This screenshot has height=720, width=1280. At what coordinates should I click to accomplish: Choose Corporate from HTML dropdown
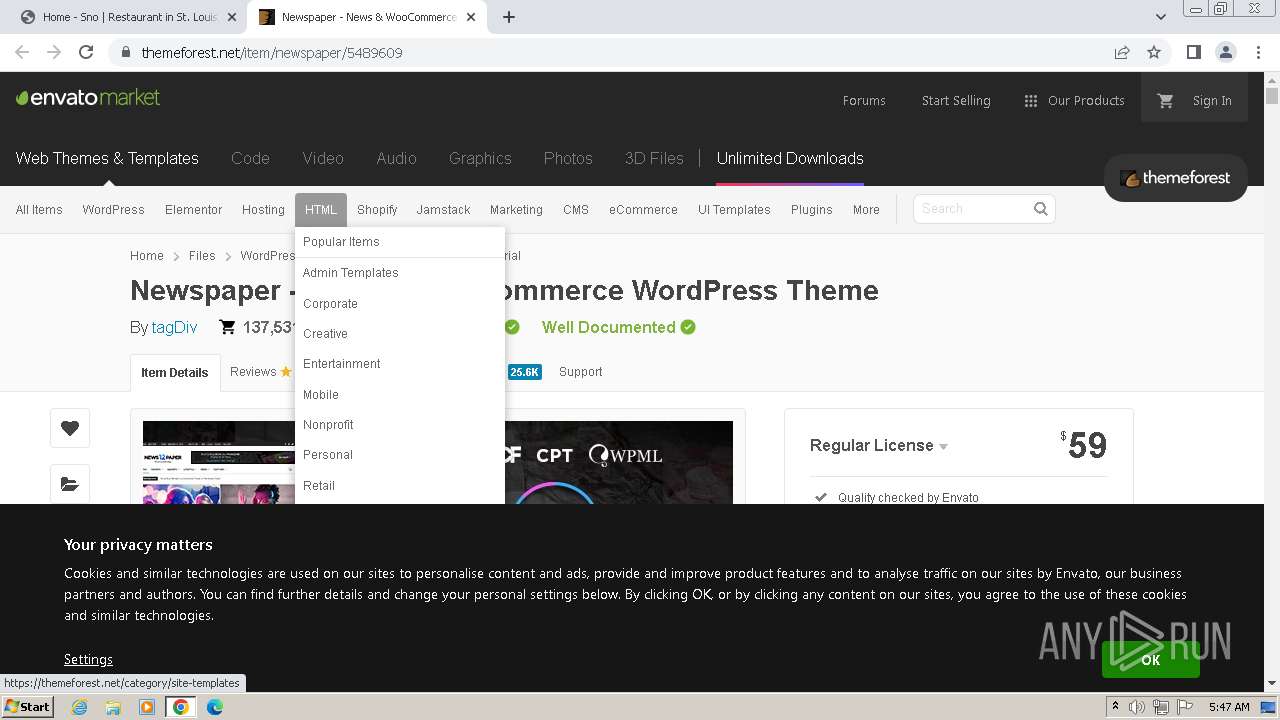[x=330, y=304]
